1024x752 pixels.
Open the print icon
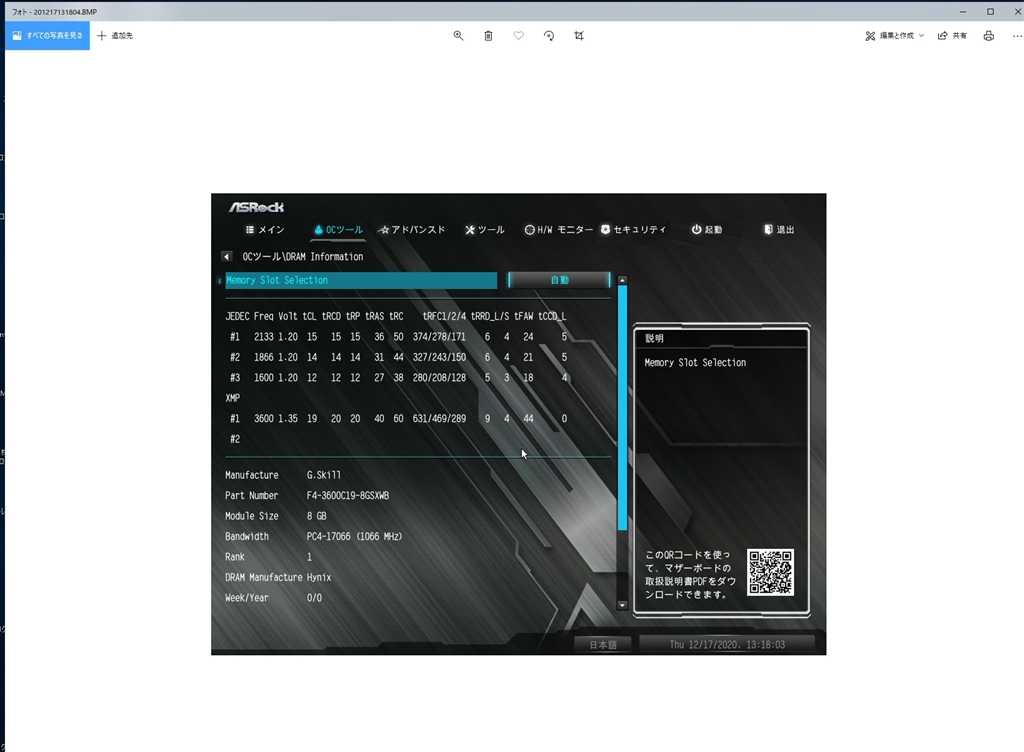coord(989,36)
